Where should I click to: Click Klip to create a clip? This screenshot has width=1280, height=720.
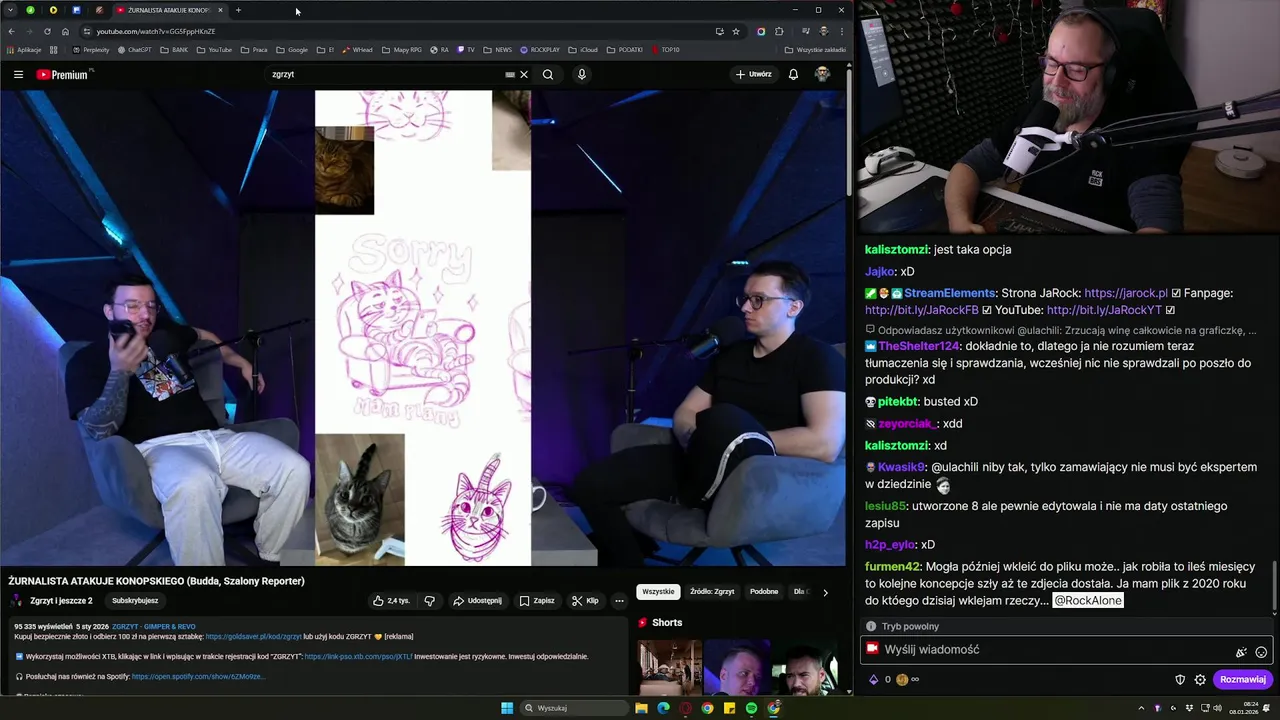click(585, 601)
